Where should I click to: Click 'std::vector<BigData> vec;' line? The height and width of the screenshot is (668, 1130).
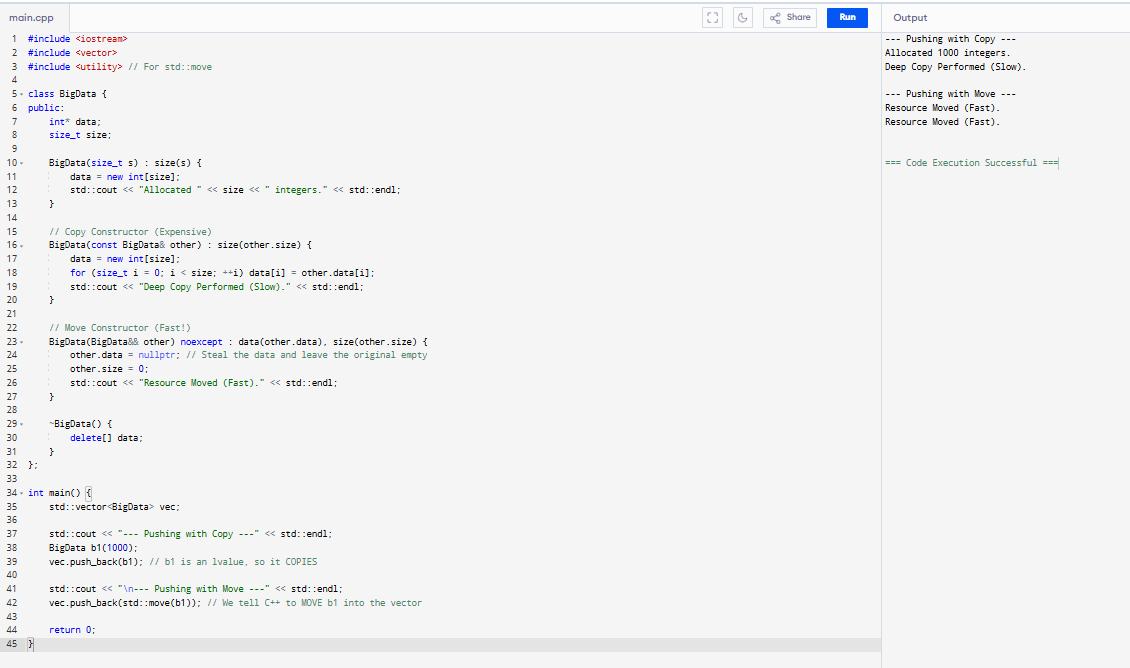(x=115, y=507)
